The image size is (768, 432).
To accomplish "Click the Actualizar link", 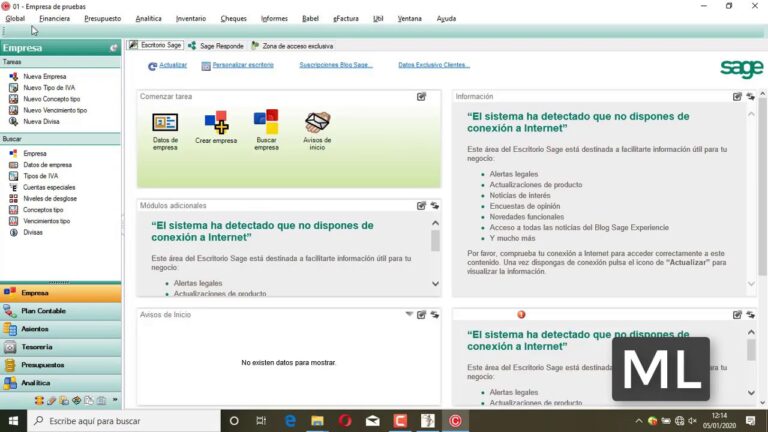I will click(173, 65).
